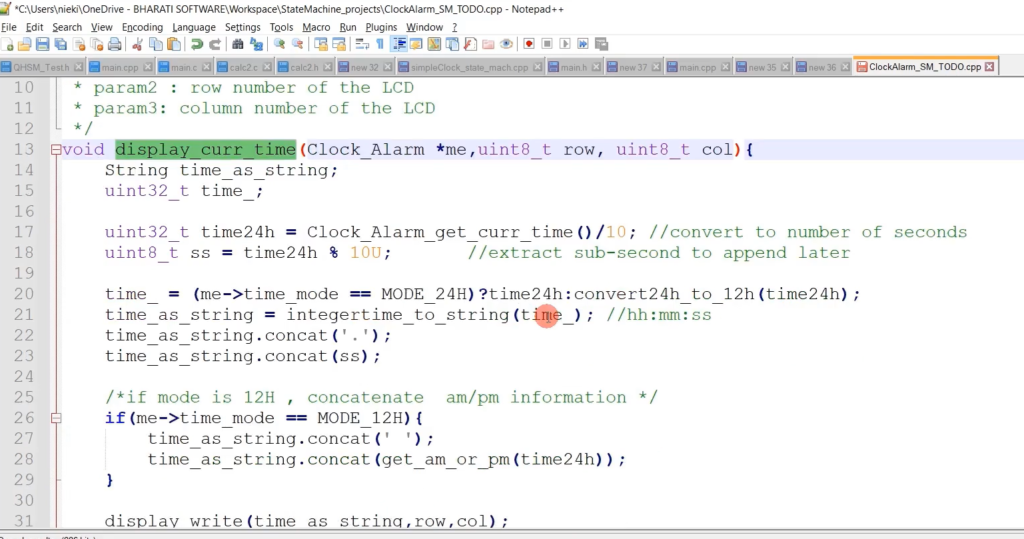Toggle Word wrap in the toolbar
The image size is (1024, 539).
tap(360, 44)
